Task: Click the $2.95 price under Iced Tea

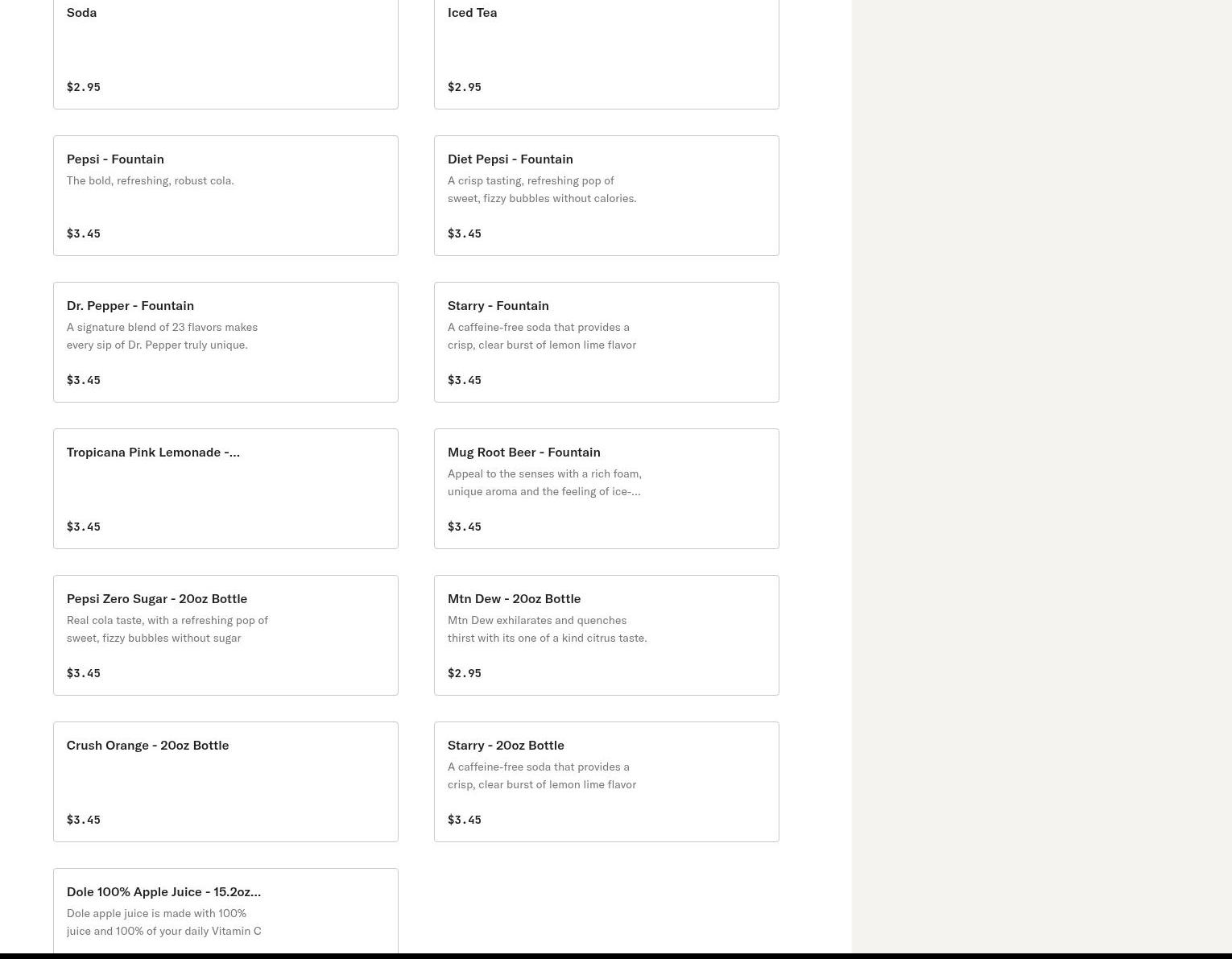Action: pyautogui.click(x=465, y=87)
